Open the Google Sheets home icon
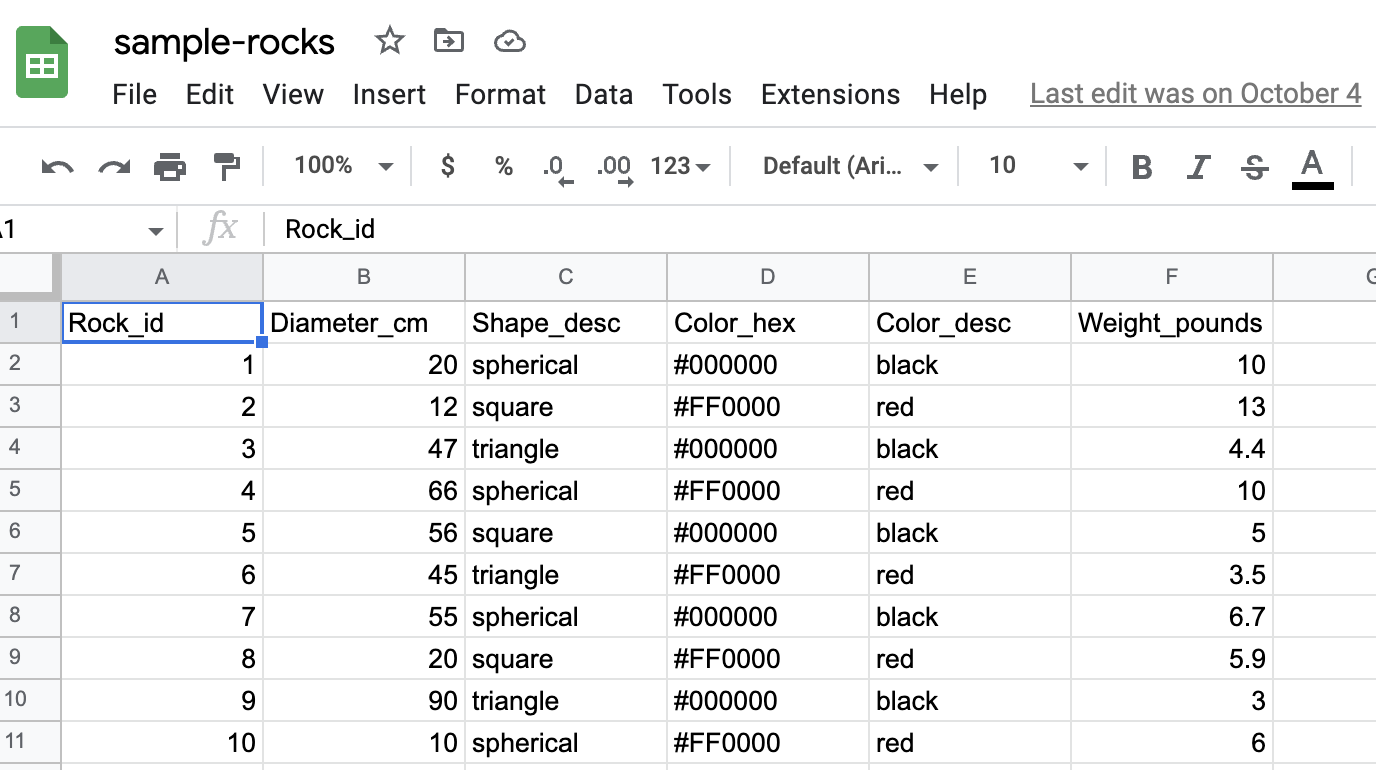Image resolution: width=1376 pixels, height=770 pixels. (42, 62)
